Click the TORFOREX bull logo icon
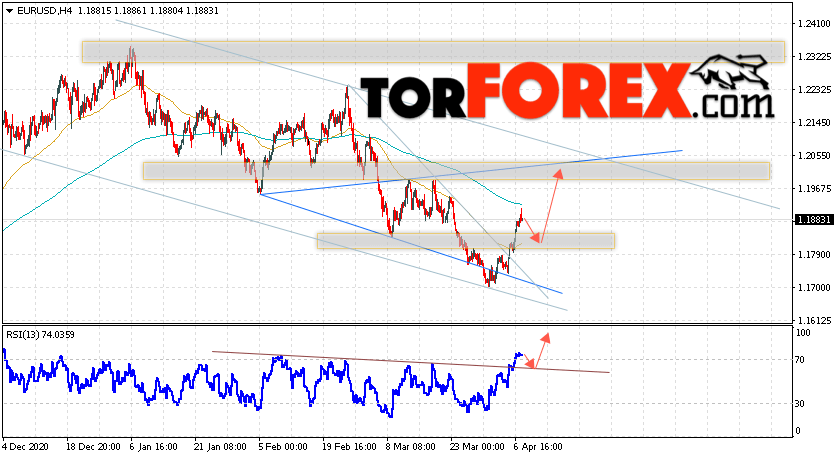 click(732, 72)
